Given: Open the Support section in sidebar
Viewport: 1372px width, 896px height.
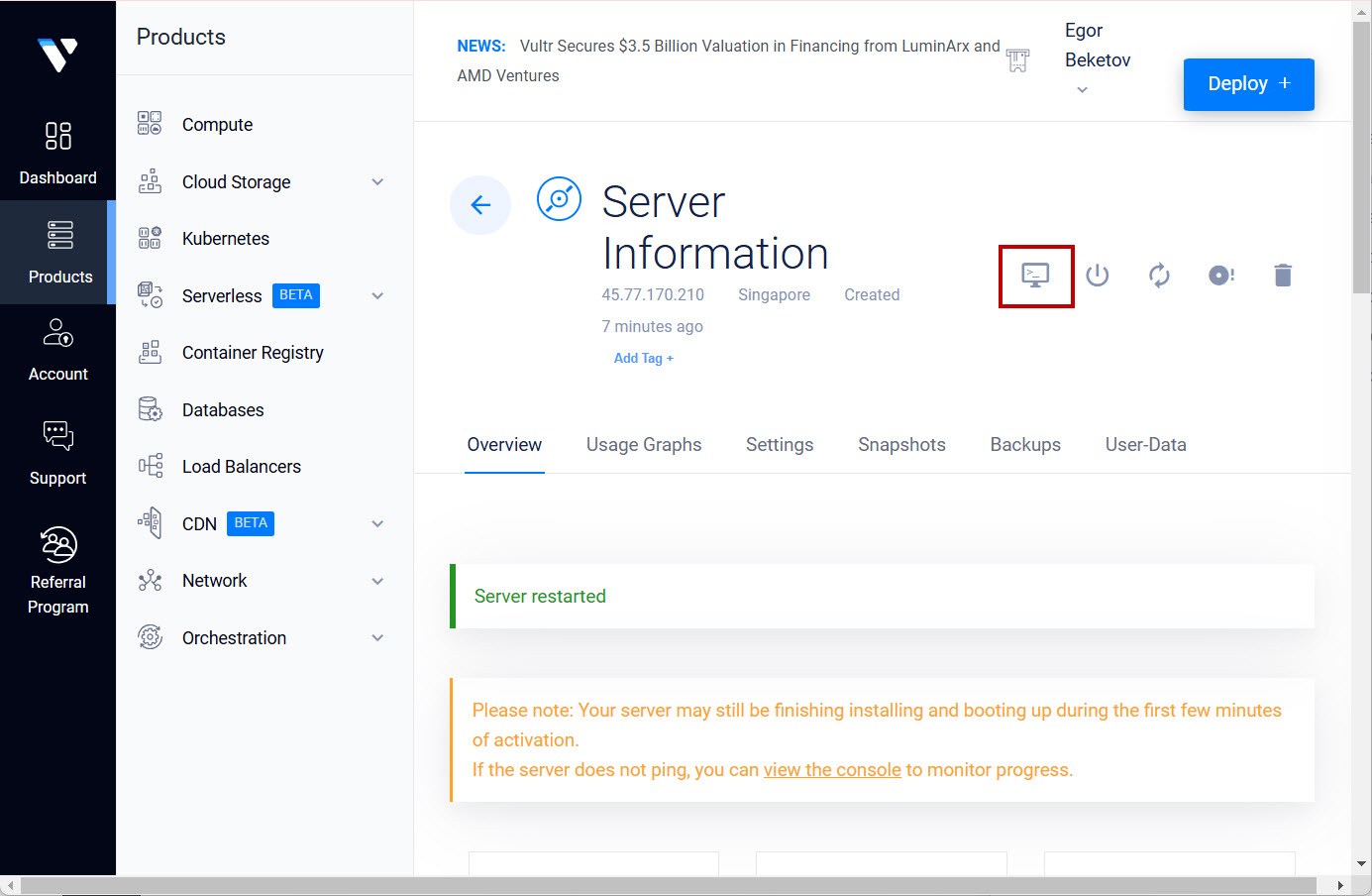Looking at the screenshot, I should point(58,453).
